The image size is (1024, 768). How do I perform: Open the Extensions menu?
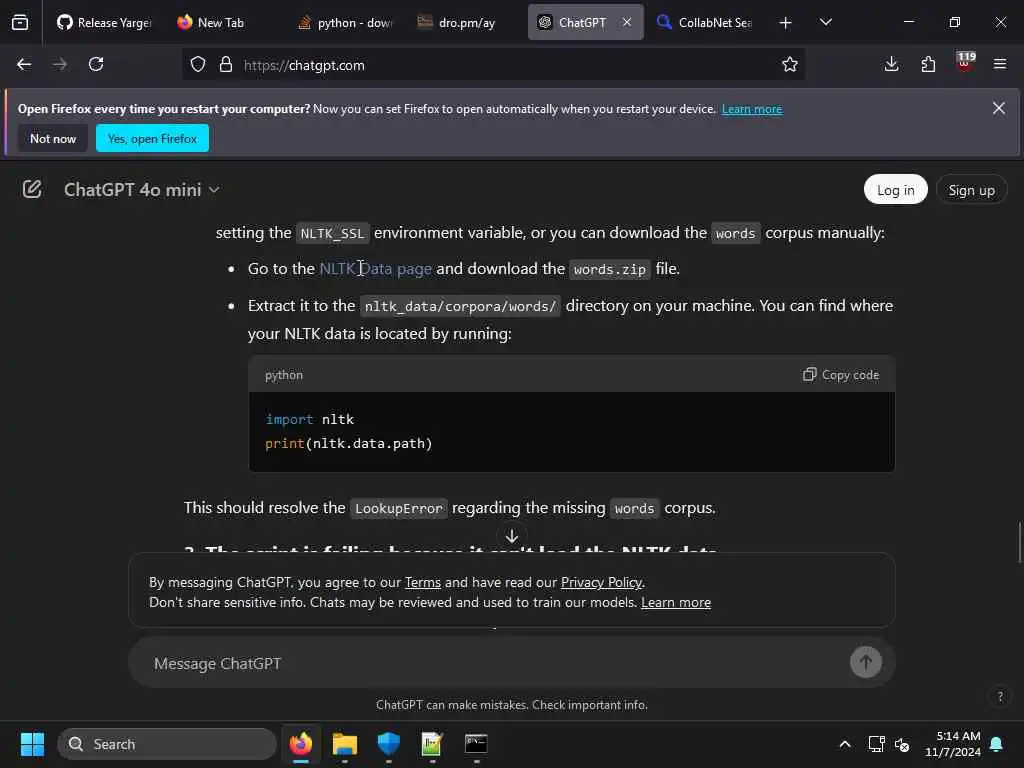928,64
